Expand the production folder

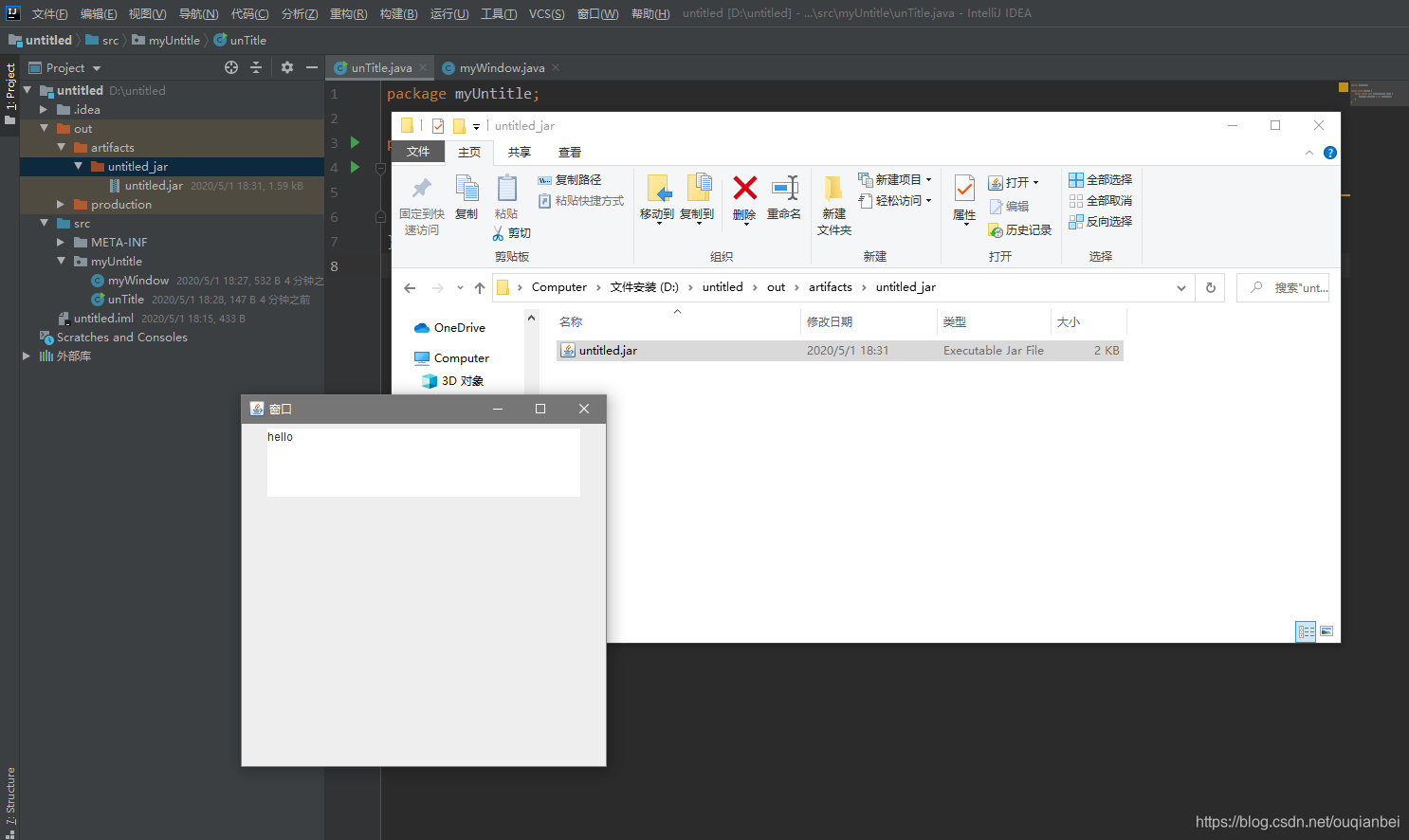pyautogui.click(x=61, y=205)
